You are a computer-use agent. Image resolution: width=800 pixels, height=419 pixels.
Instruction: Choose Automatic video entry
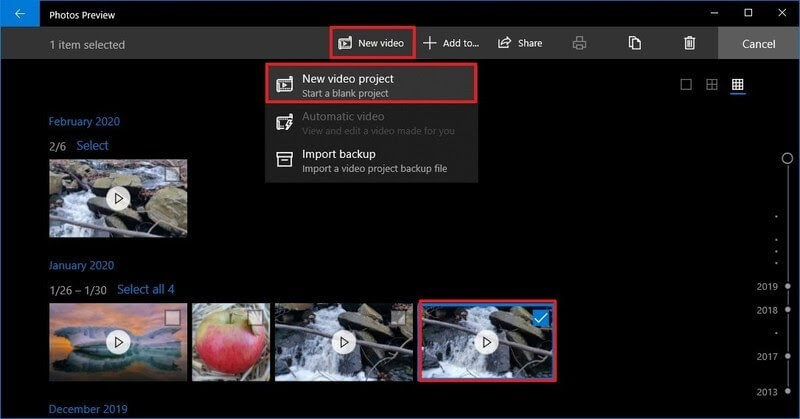[x=371, y=123]
